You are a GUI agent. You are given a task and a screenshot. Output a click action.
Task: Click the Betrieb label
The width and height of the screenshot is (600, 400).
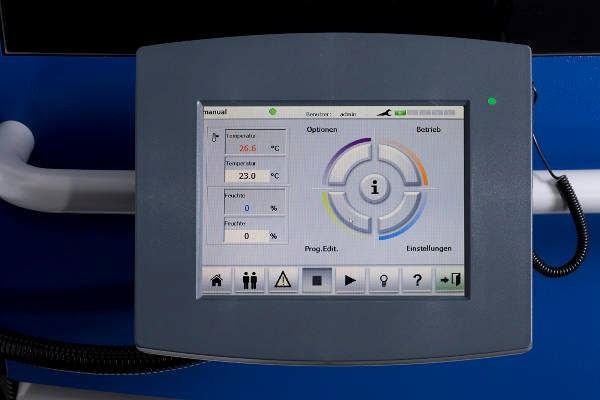[428, 130]
